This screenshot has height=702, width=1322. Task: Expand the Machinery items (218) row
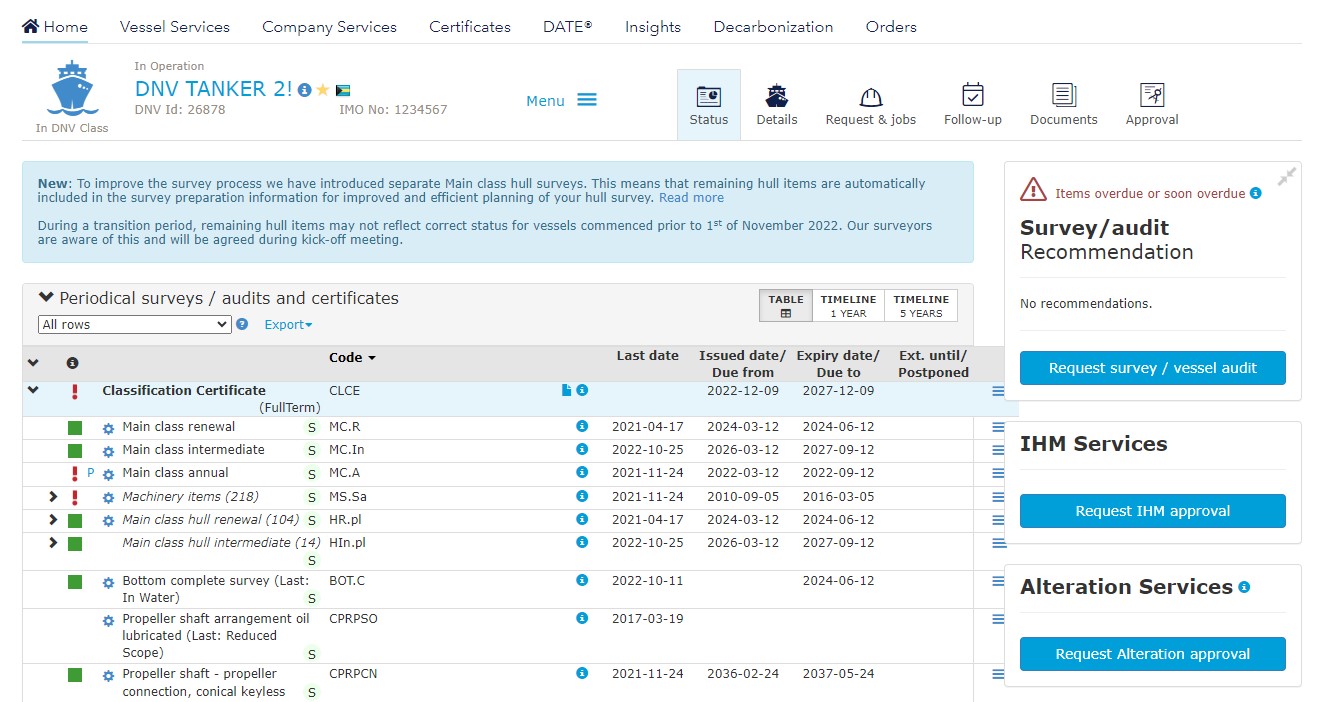54,497
